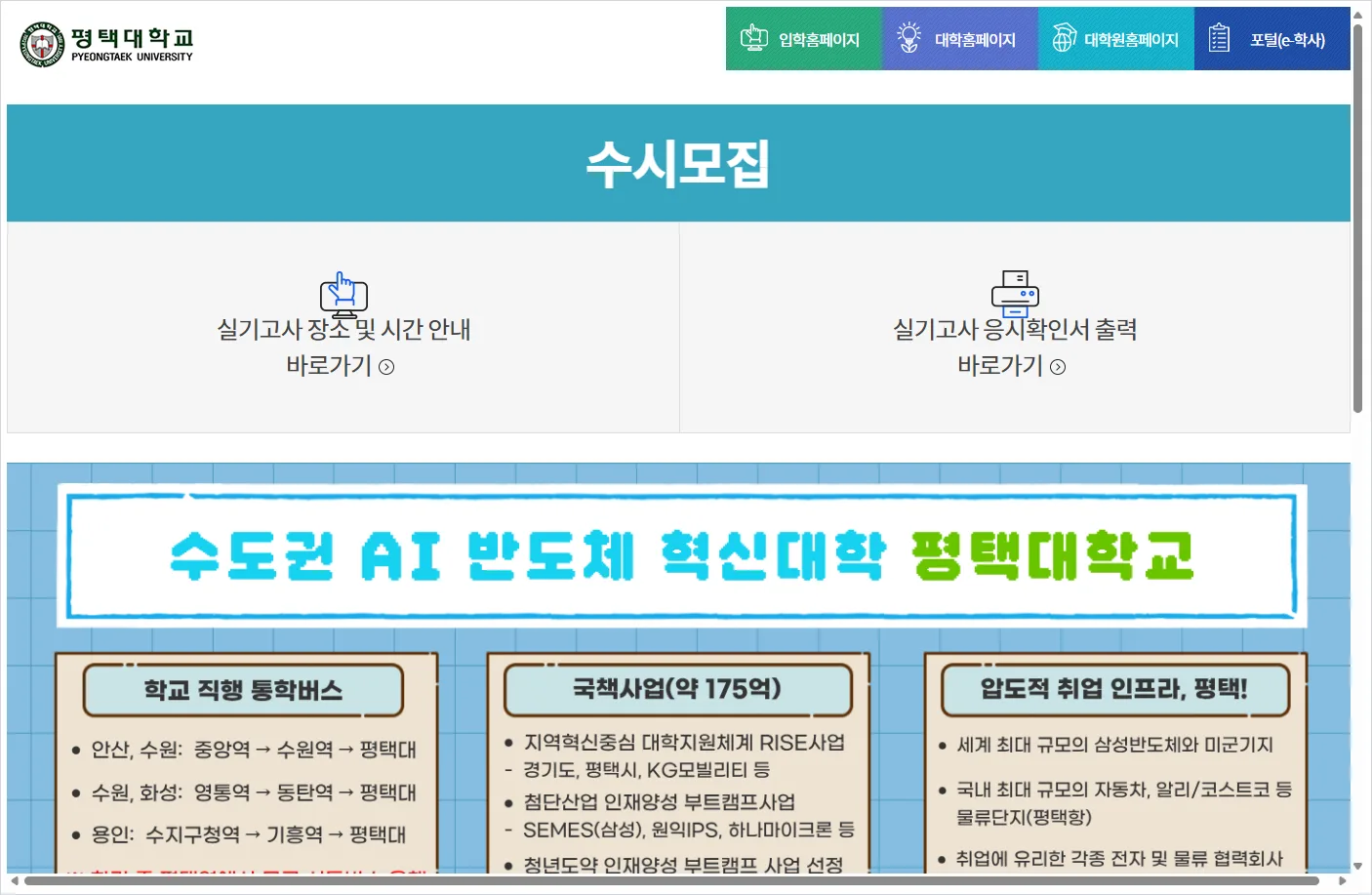Open the 입학홈페이지 admissions homepage link

click(804, 39)
